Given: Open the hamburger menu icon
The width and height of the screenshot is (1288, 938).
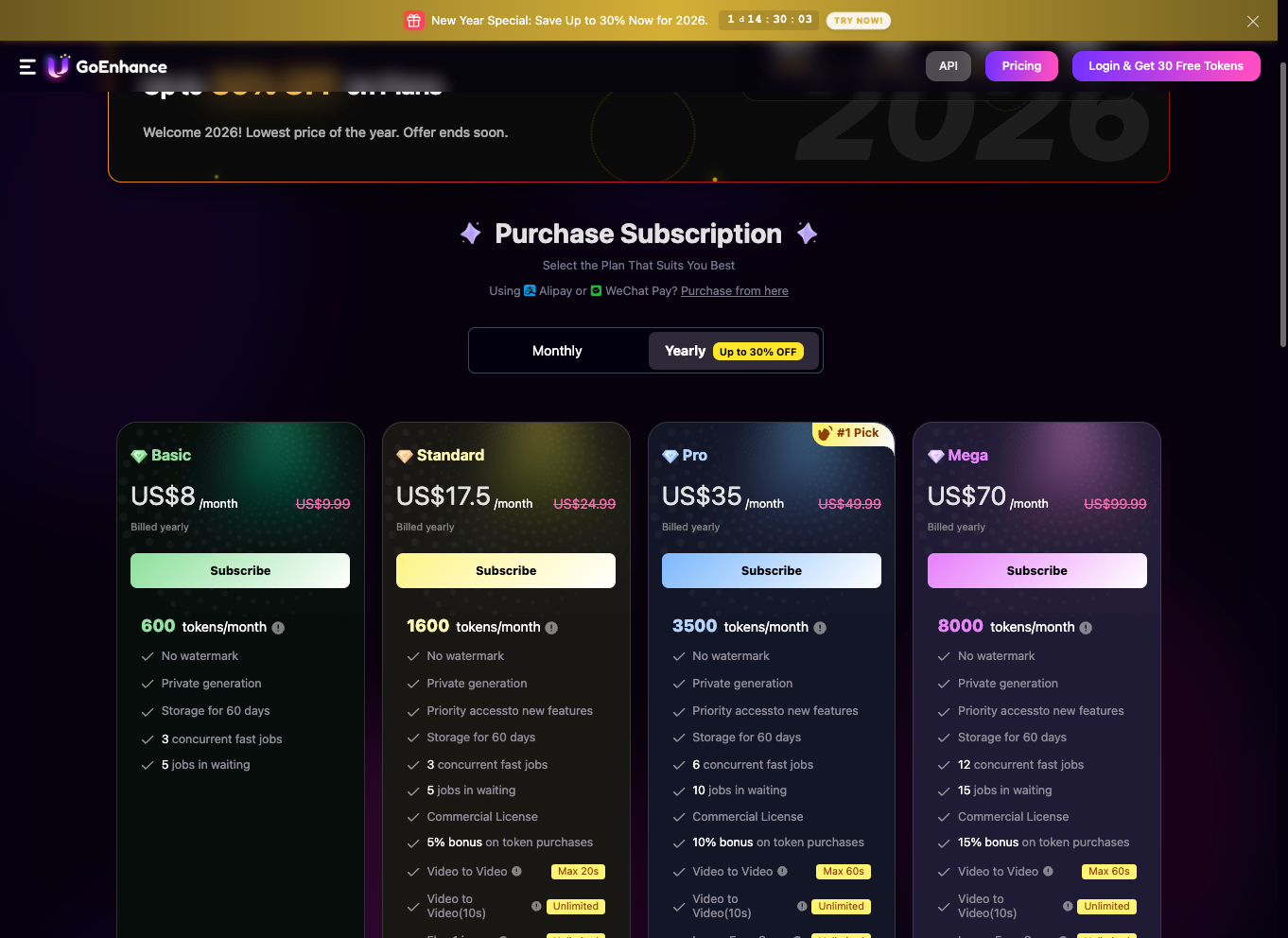Looking at the screenshot, I should tap(27, 66).
